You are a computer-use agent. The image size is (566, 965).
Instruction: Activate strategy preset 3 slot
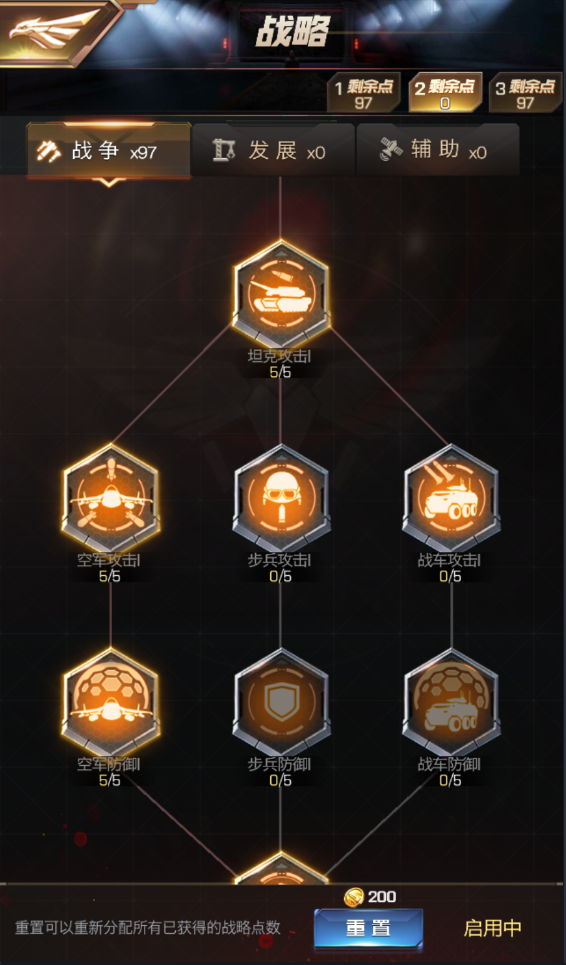pos(525,92)
